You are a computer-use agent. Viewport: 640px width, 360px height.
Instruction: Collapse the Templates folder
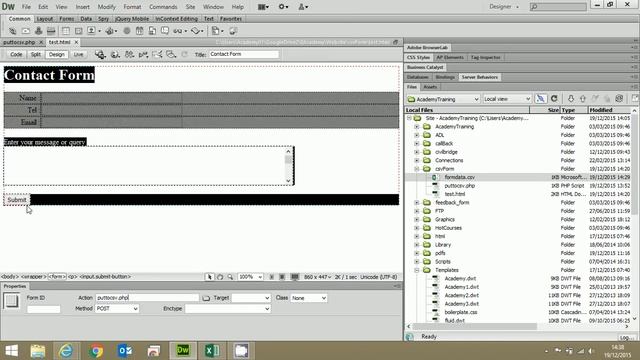click(417, 270)
